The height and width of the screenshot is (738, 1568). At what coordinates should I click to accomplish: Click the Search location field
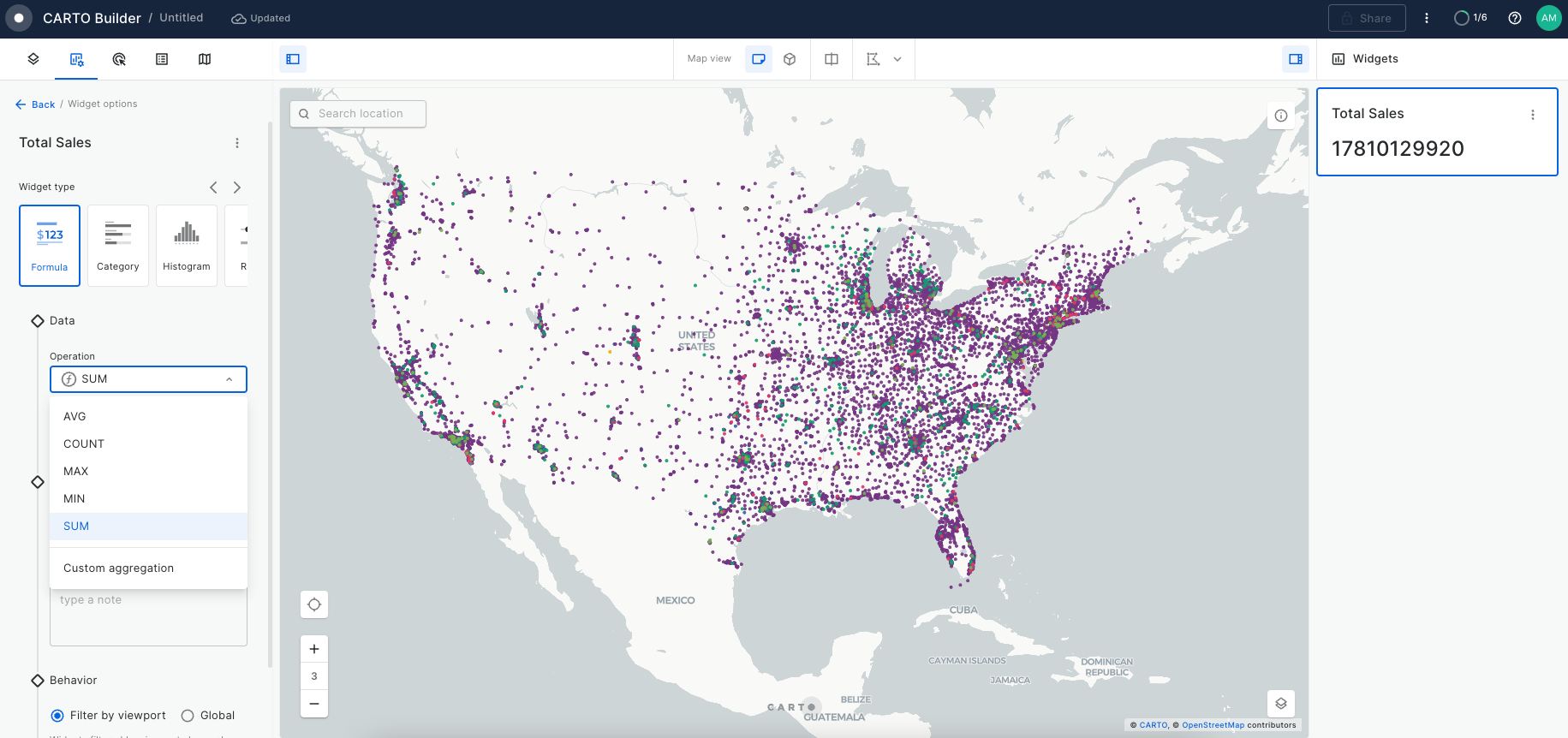click(358, 114)
